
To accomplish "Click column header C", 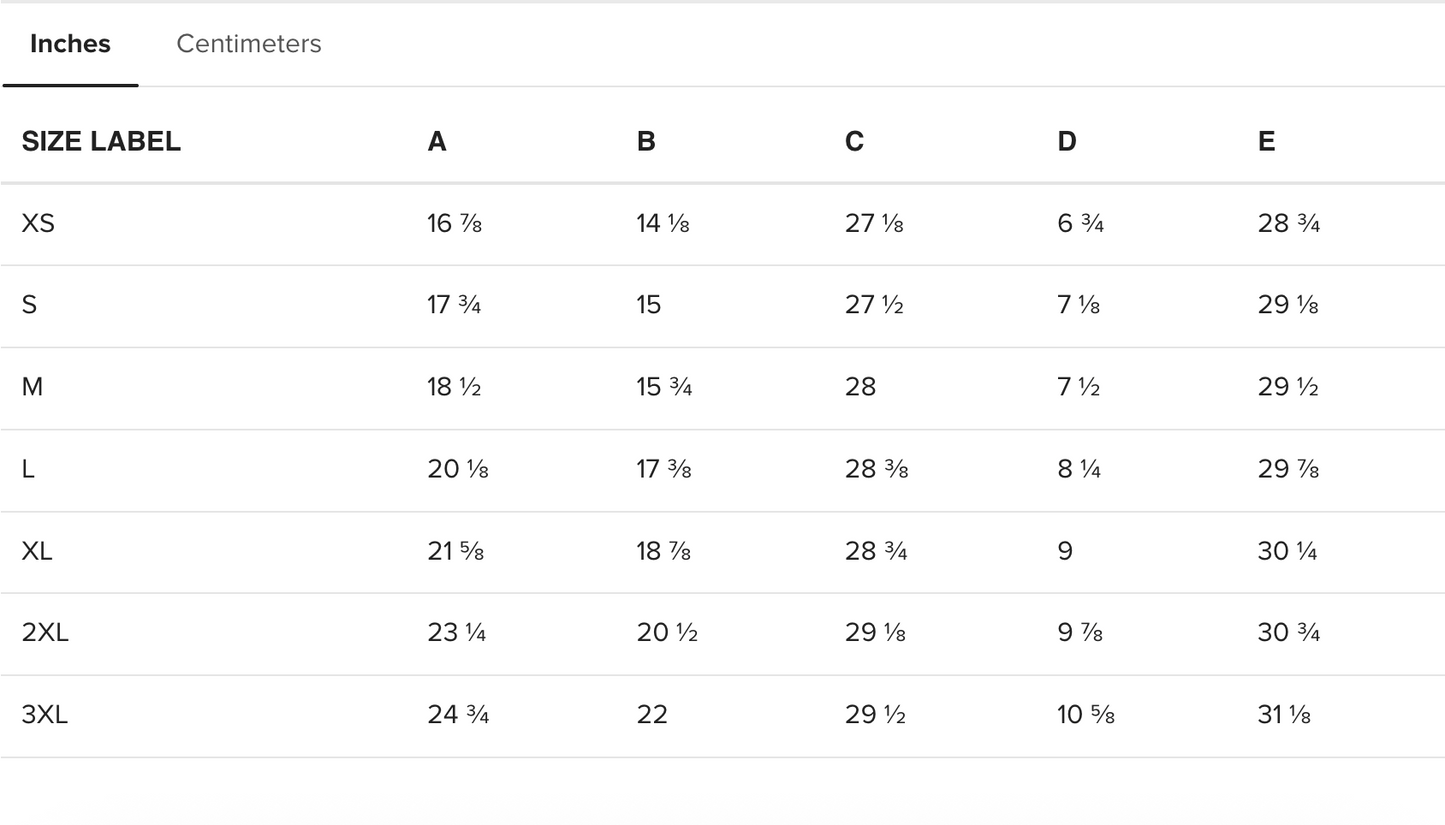I will [x=854, y=142].
